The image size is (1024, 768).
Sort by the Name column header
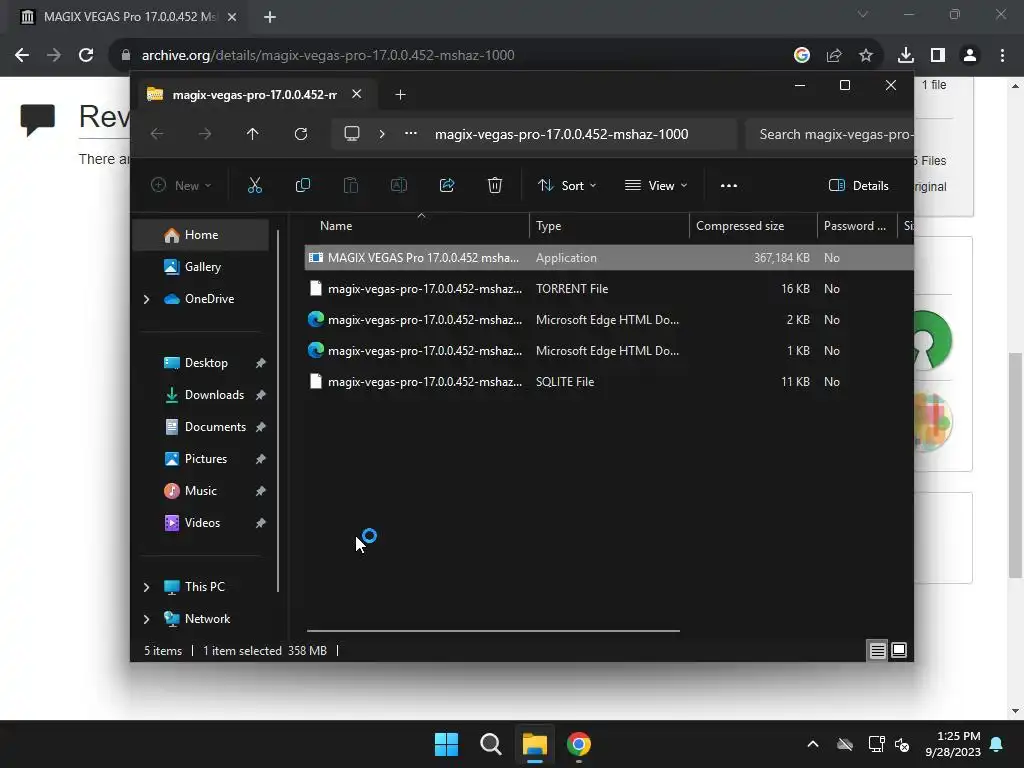[418, 226]
